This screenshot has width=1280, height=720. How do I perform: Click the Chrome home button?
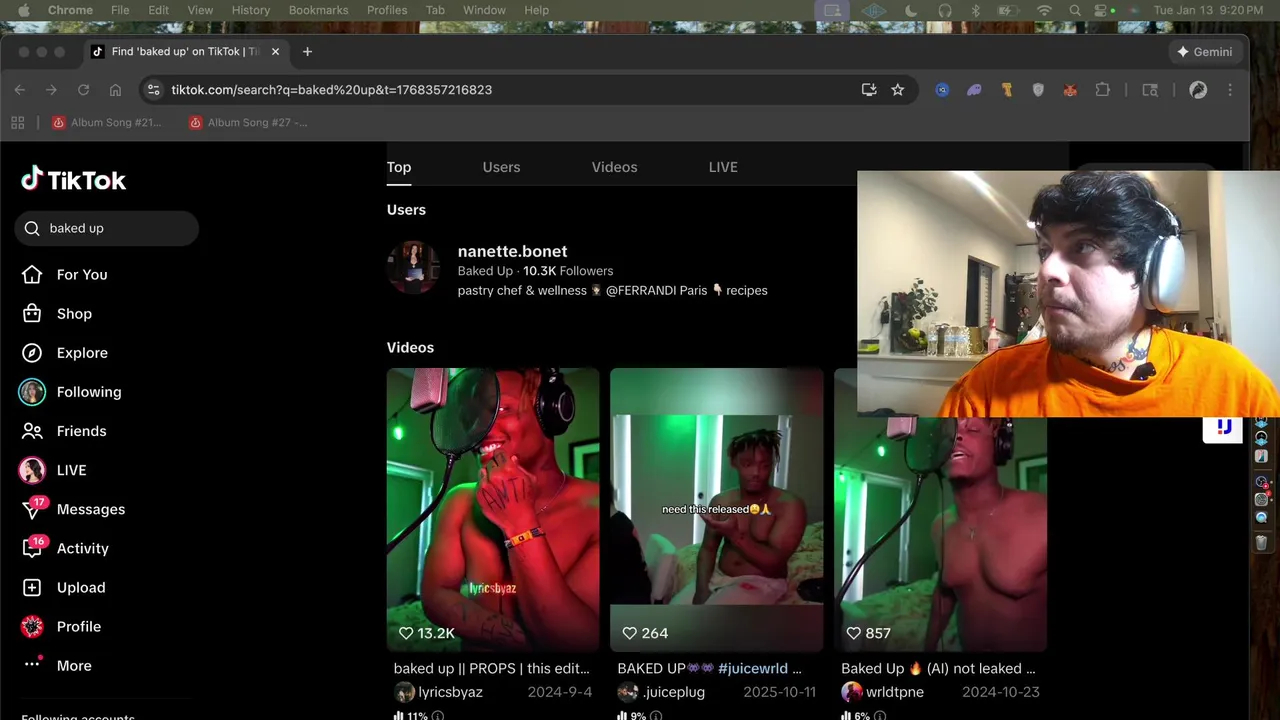pos(115,90)
